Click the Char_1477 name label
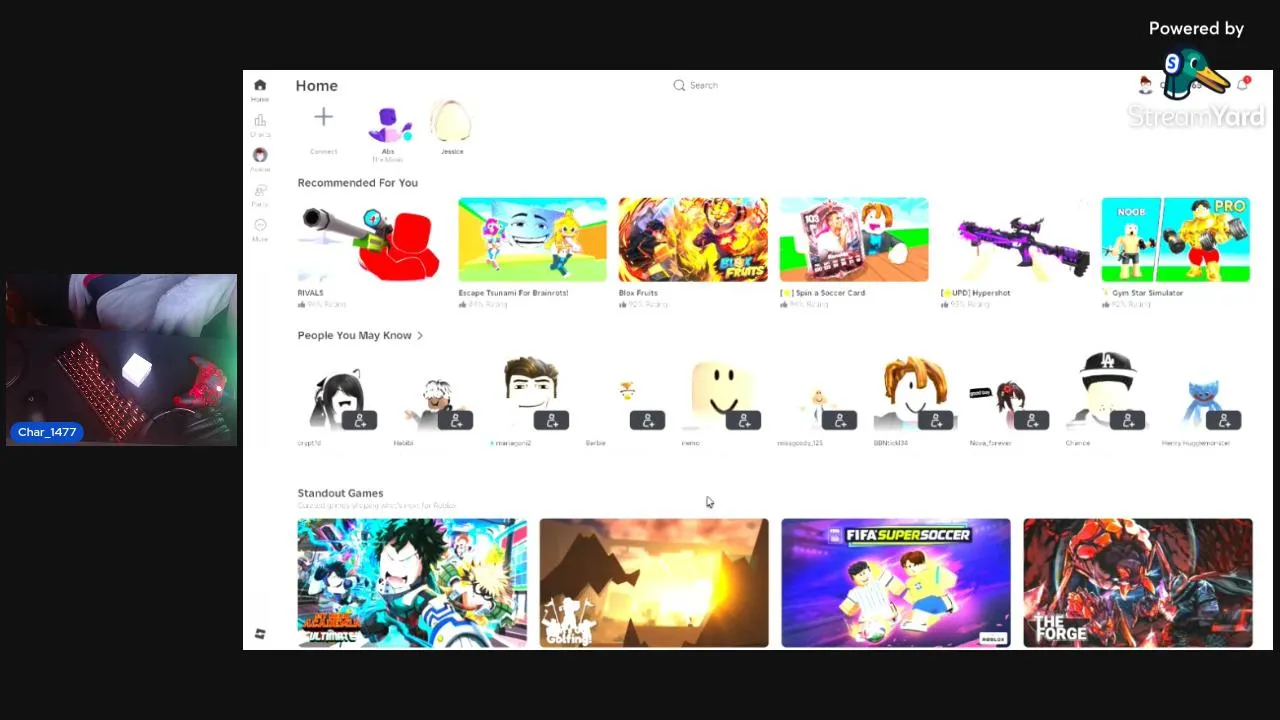 pyautogui.click(x=47, y=432)
